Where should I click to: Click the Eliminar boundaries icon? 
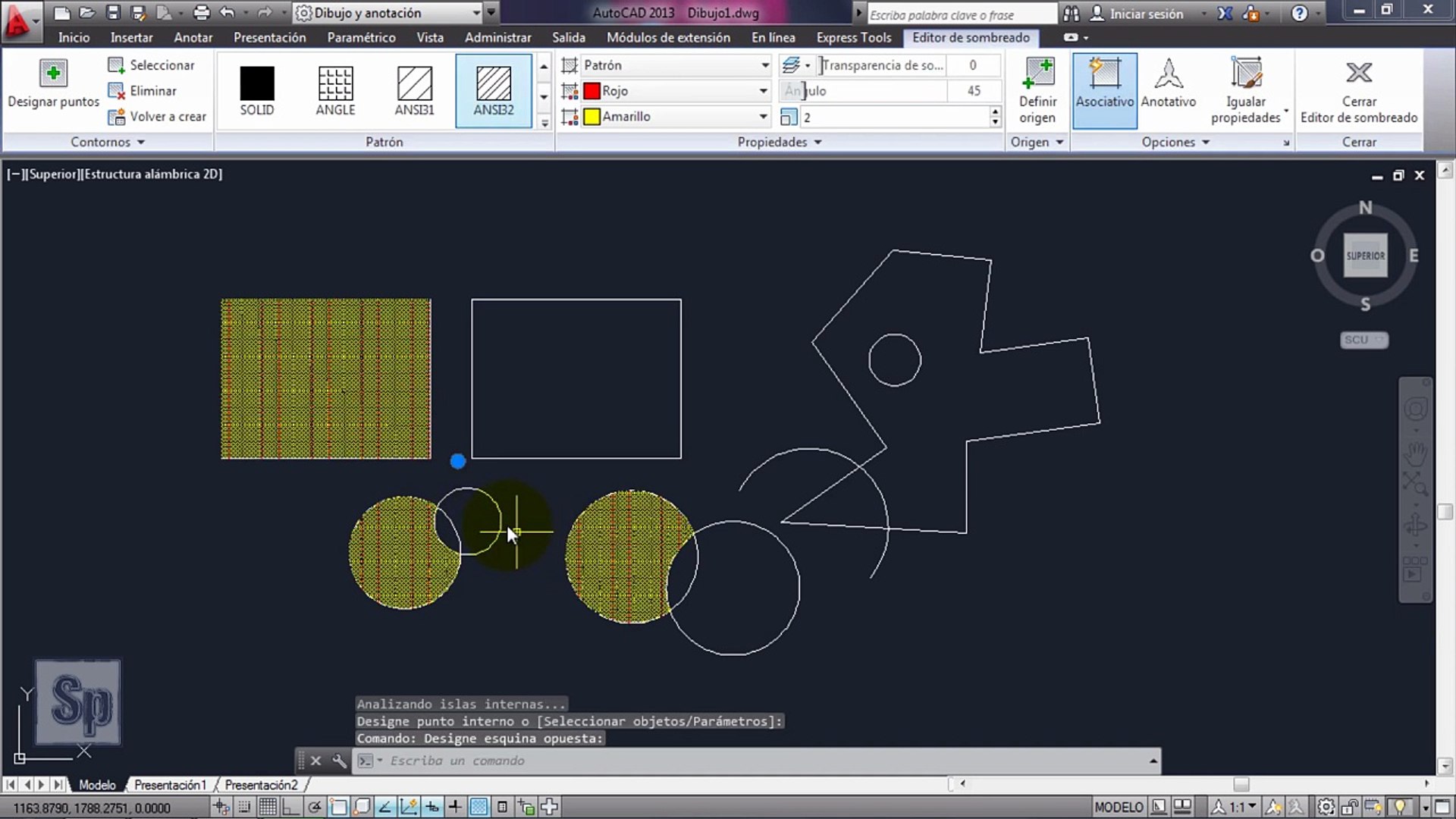tap(116, 91)
